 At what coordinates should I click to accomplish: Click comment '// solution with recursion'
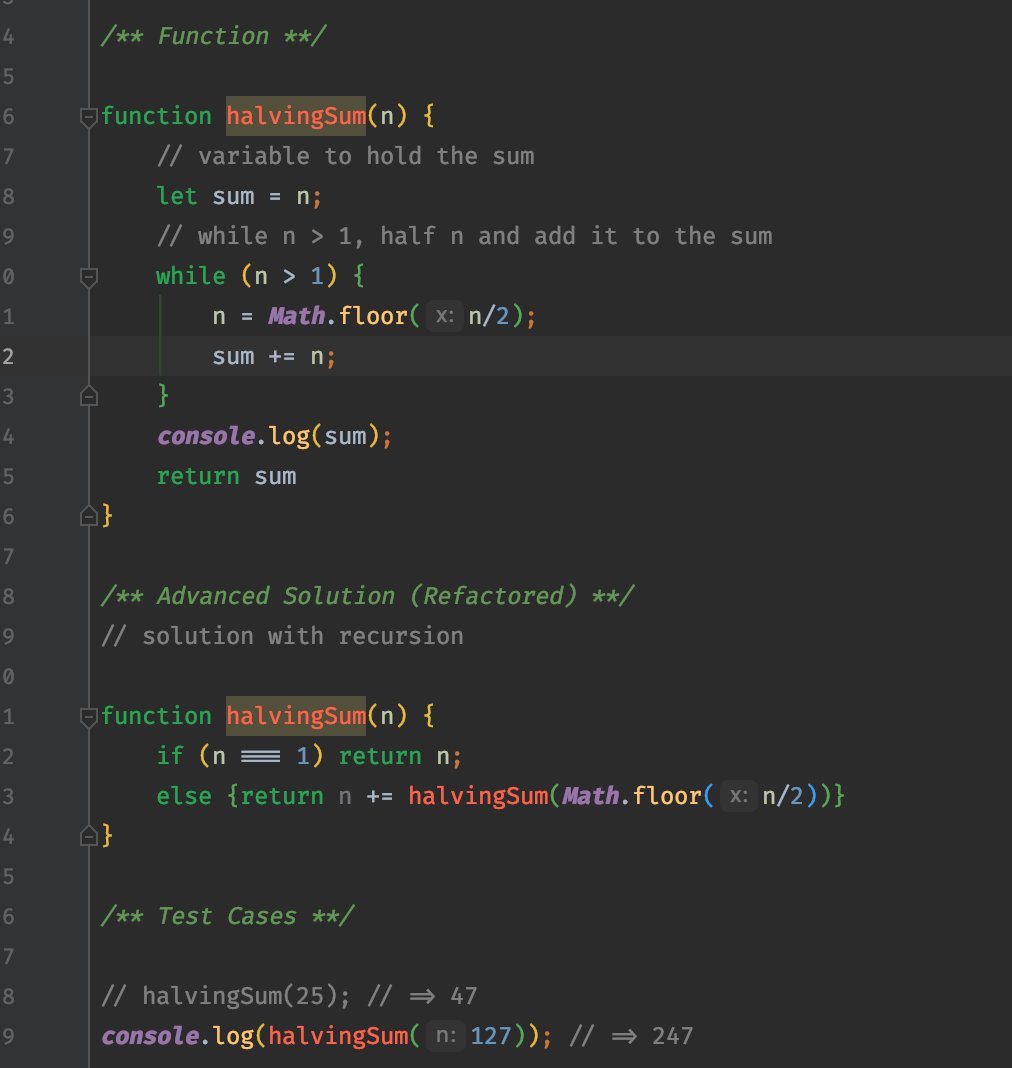click(x=282, y=636)
